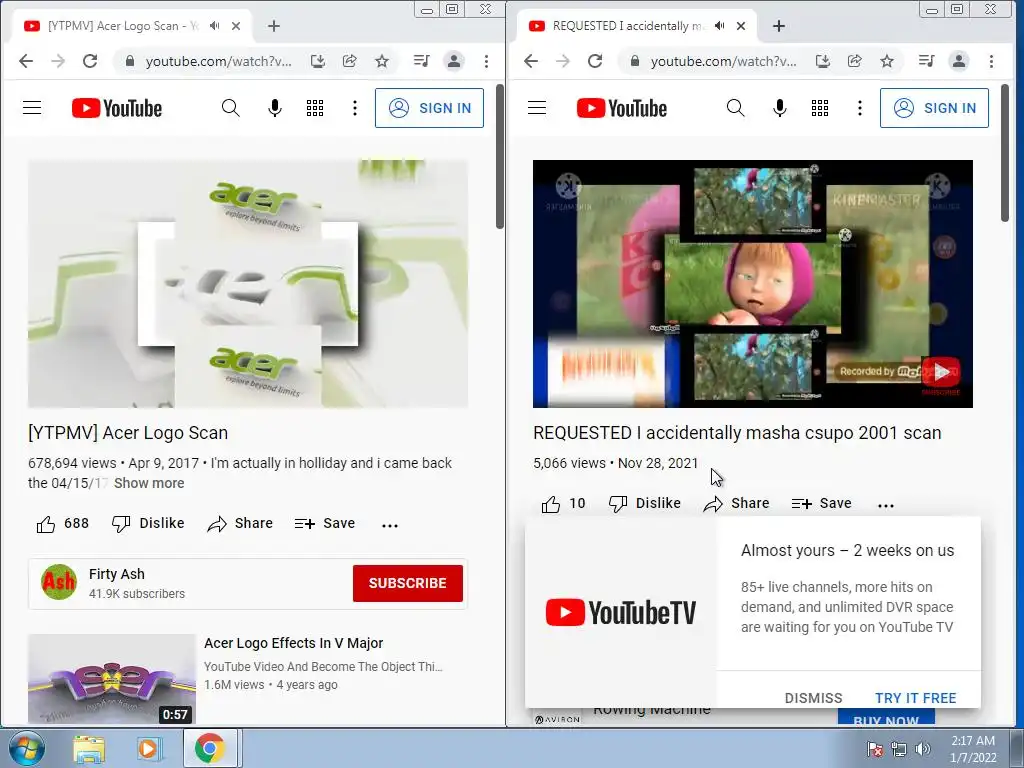The width and height of the screenshot is (1024, 768).
Task: Open new tab in left Chrome window
Action: tap(274, 26)
